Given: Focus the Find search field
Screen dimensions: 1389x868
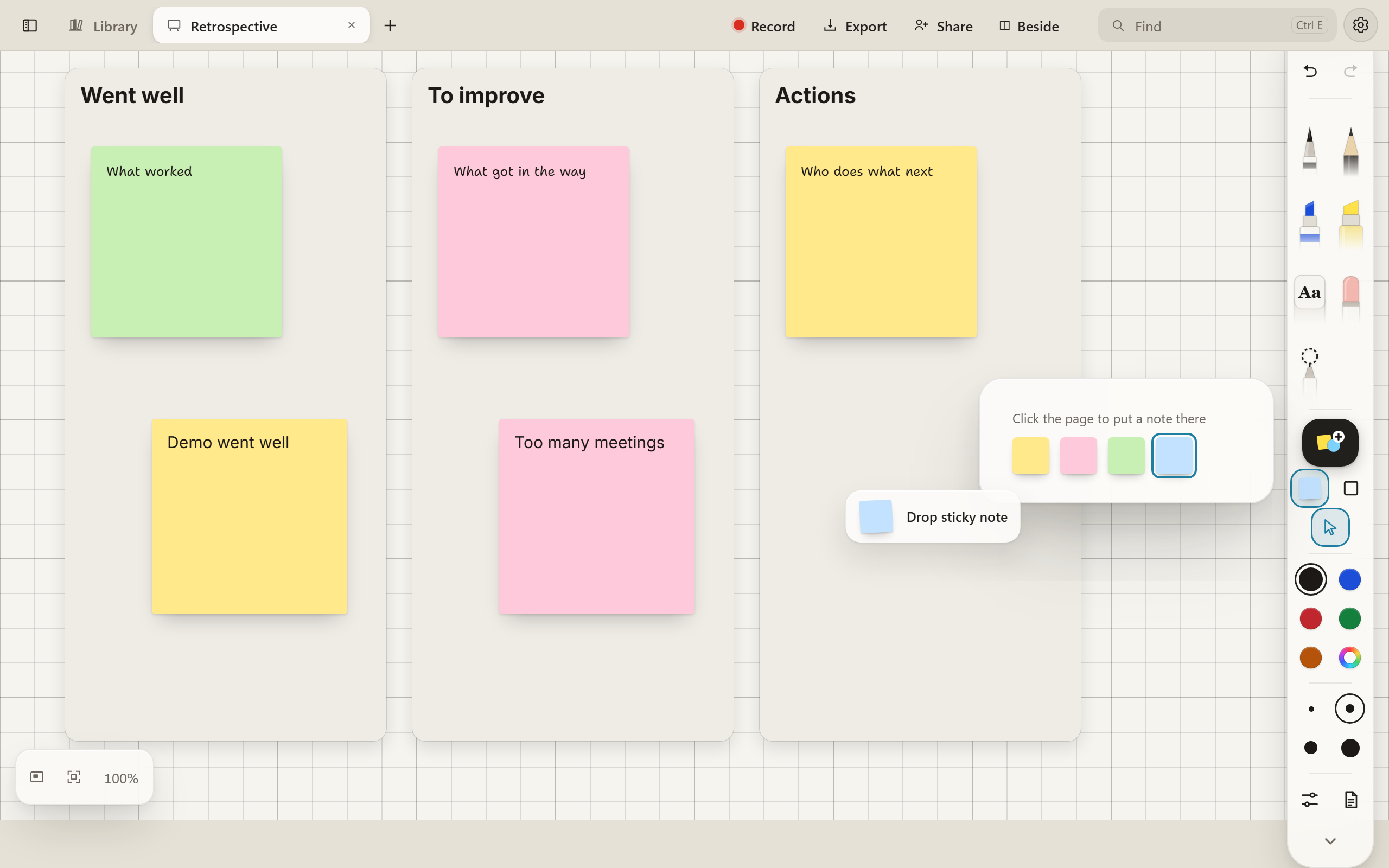Looking at the screenshot, I should click(1217, 25).
